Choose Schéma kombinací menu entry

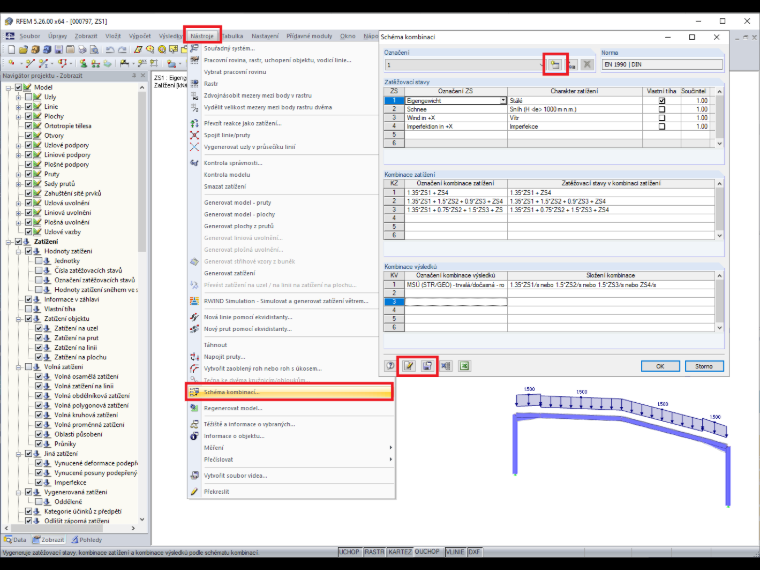point(289,392)
